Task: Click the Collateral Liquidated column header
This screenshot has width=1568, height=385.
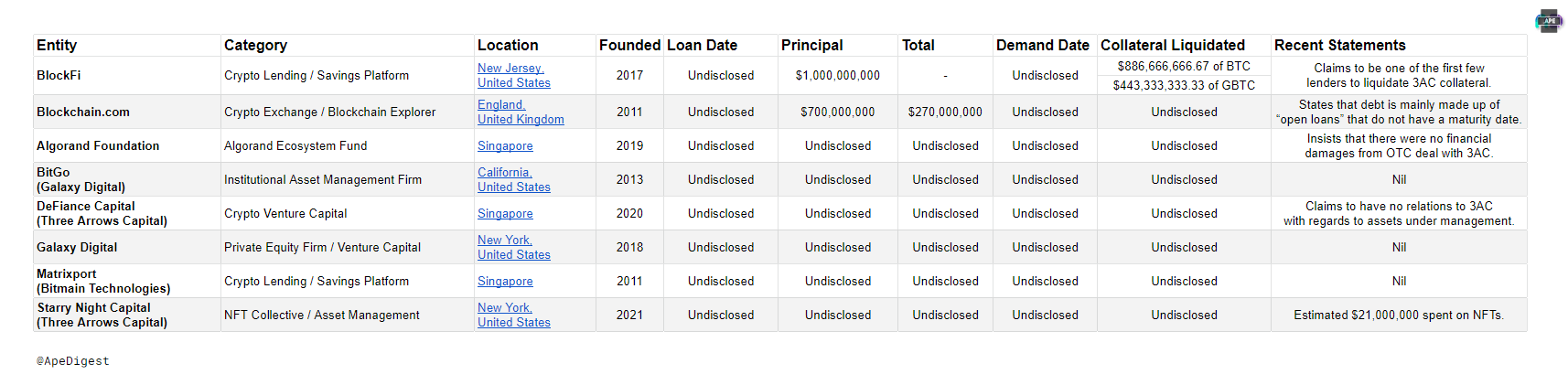Action: (x=1172, y=45)
